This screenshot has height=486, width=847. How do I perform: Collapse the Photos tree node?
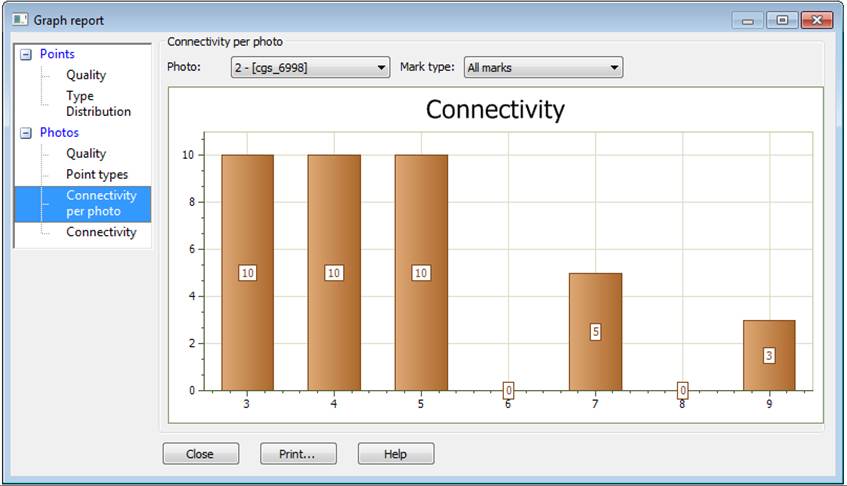26,133
